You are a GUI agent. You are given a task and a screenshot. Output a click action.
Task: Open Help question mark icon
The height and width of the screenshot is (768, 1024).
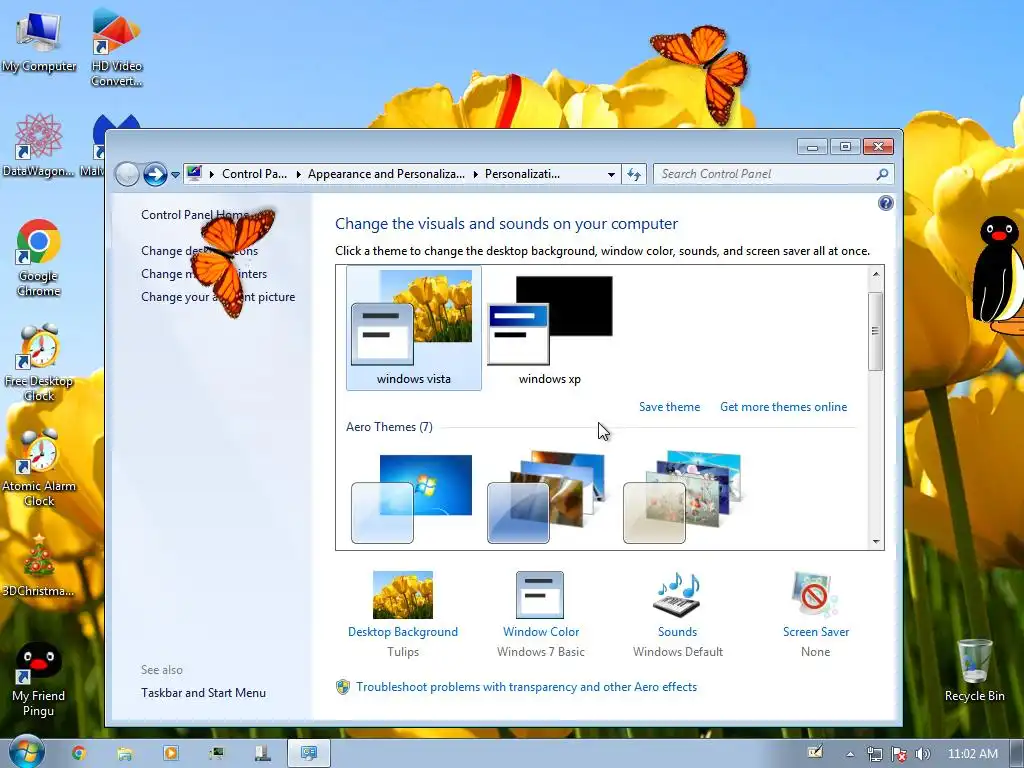tap(886, 203)
